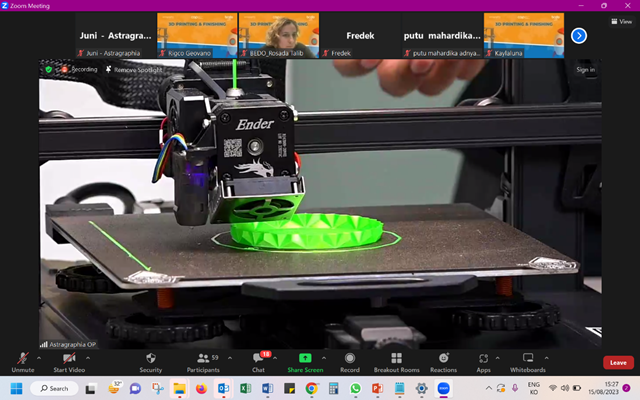The height and width of the screenshot is (400, 640).
Task: Click the Recording indicator
Action: 80,70
